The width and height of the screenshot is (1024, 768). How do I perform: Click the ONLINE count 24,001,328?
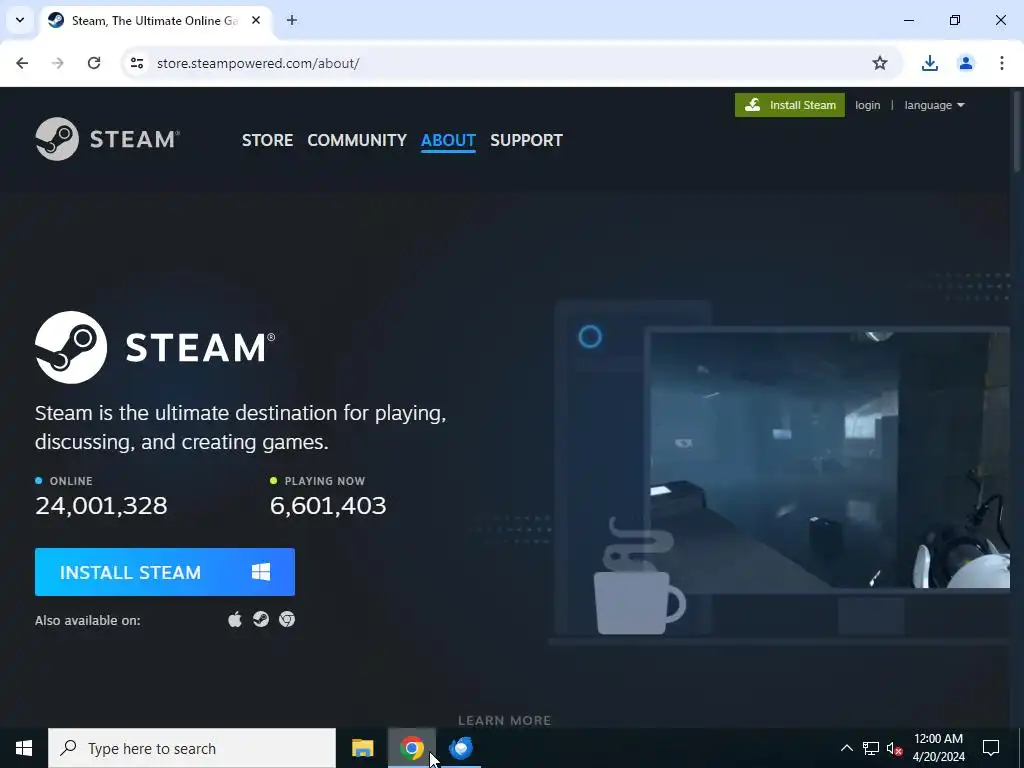click(x=101, y=505)
